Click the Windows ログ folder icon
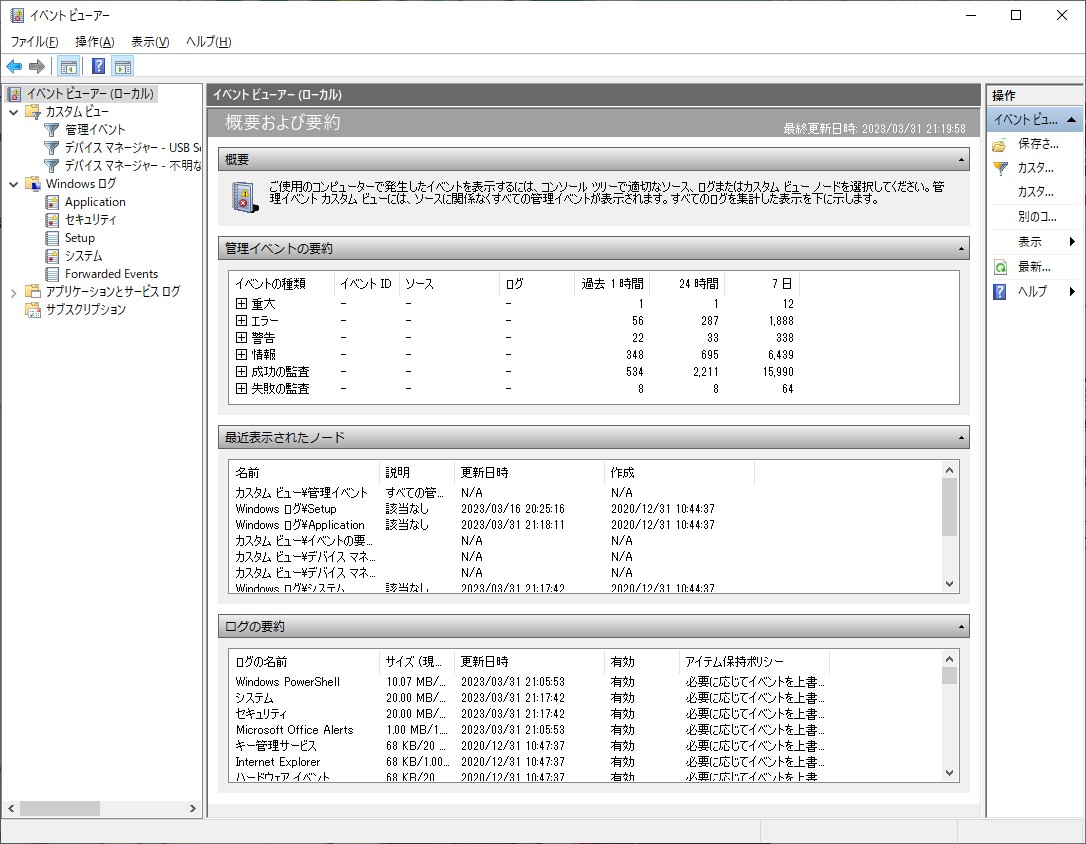1086x844 pixels. coord(33,183)
